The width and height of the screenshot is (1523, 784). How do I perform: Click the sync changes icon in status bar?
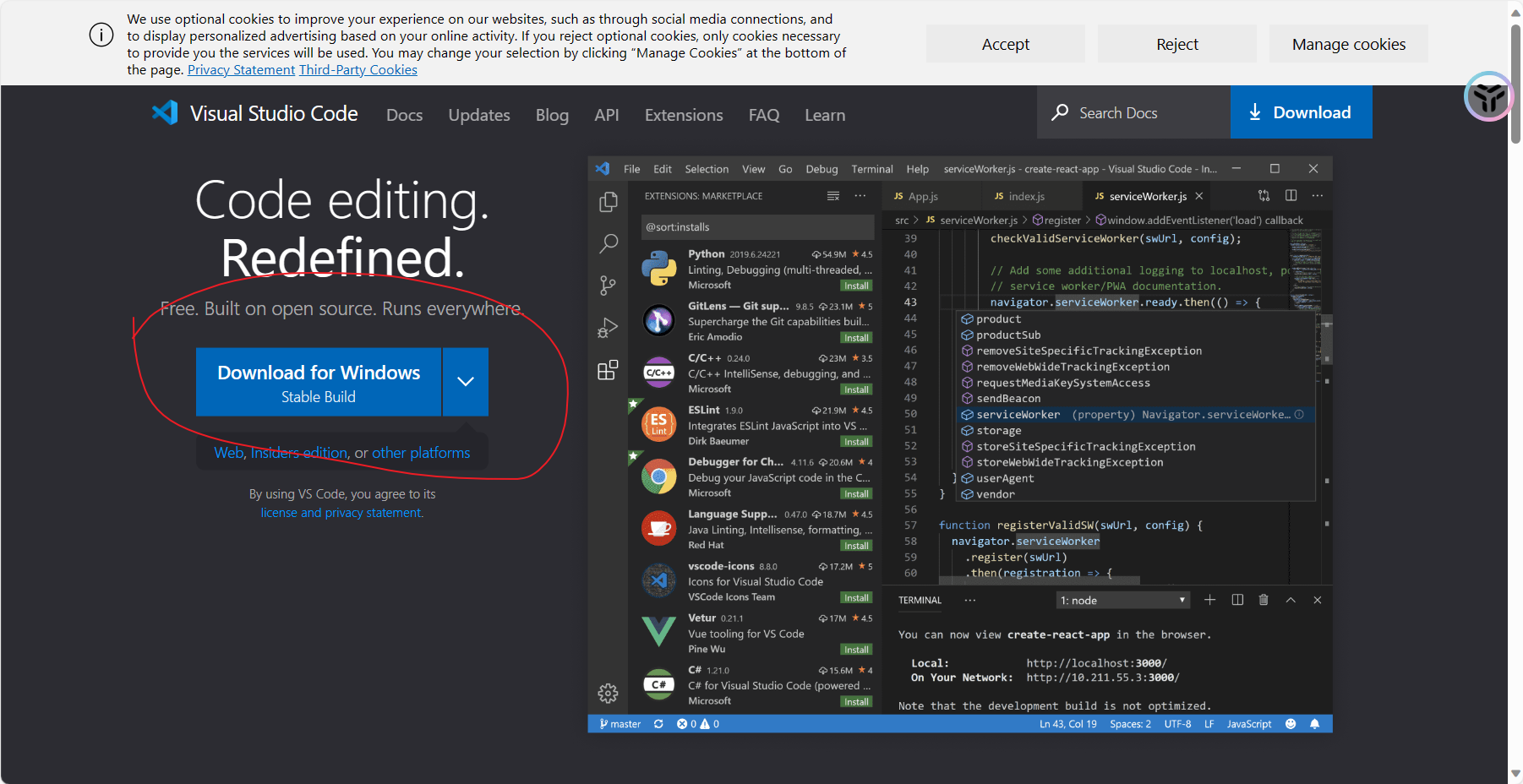pos(658,724)
